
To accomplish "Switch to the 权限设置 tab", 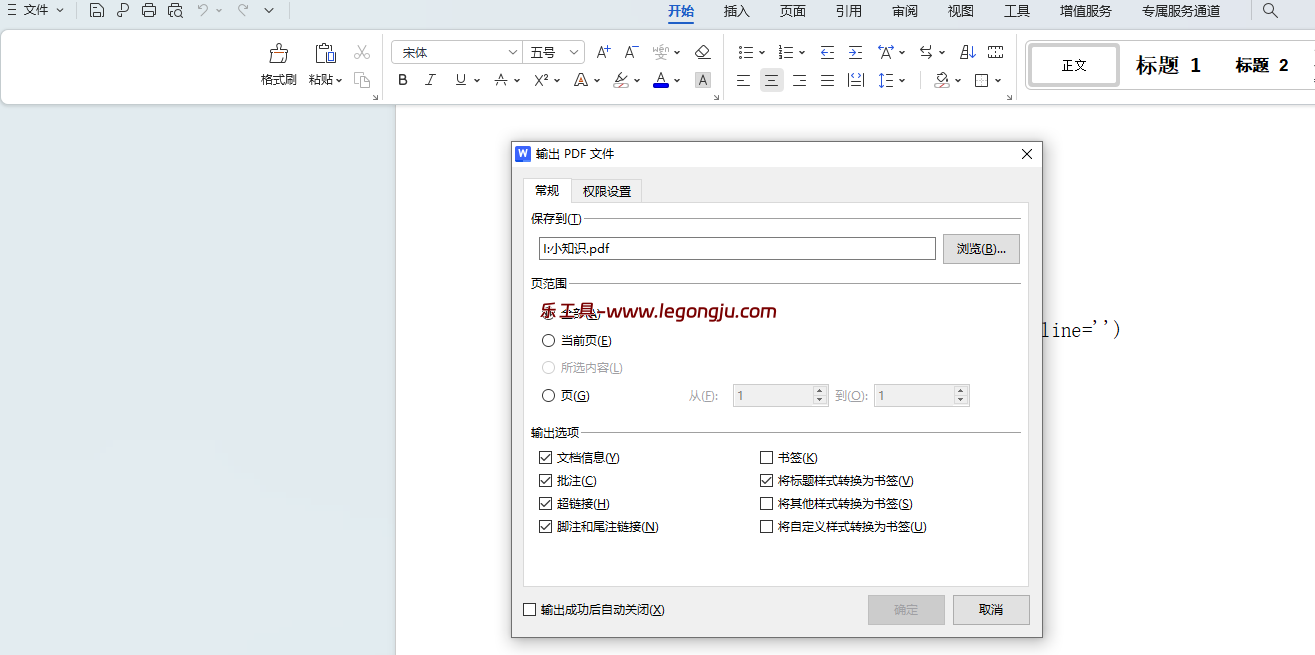I will coord(605,190).
